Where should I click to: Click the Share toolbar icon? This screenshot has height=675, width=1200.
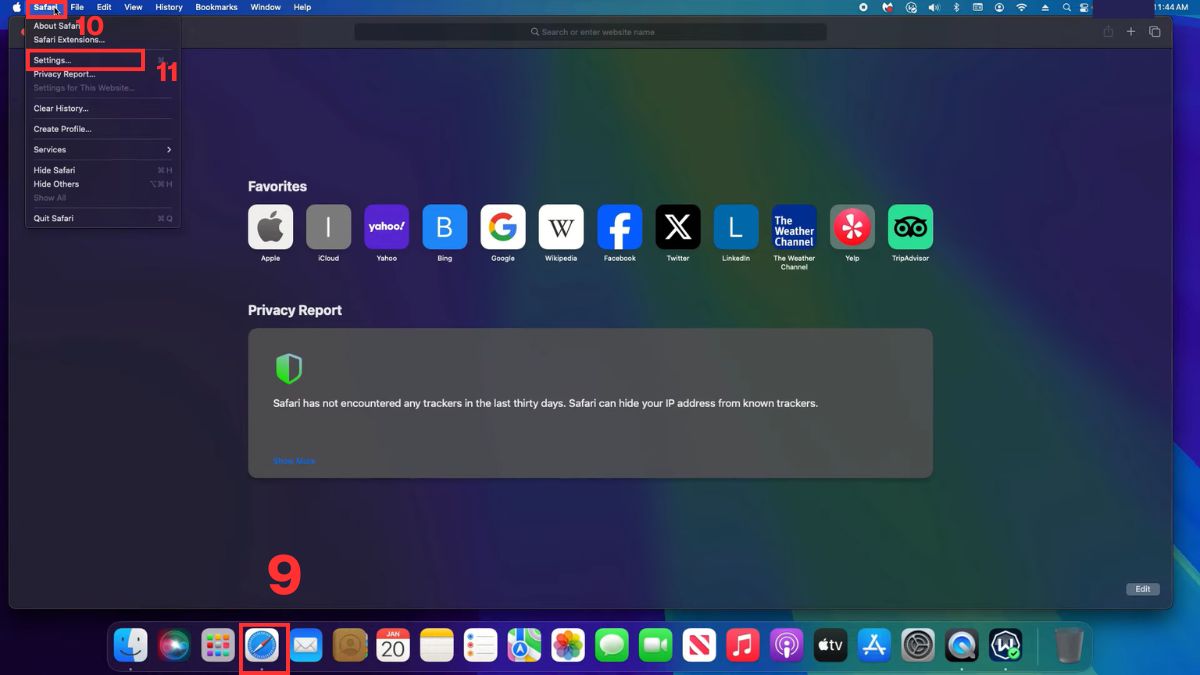[x=1108, y=32]
